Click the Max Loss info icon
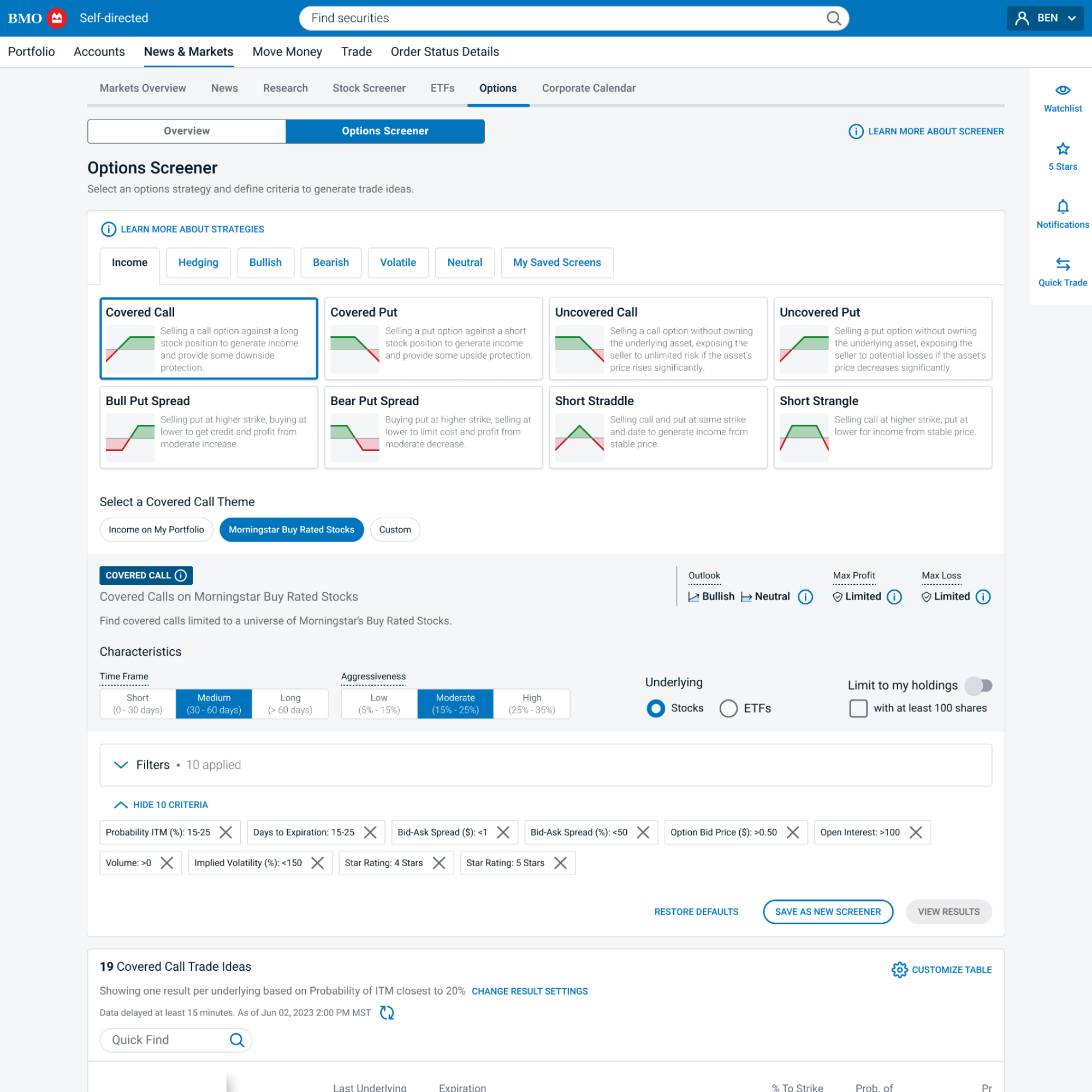1092x1092 pixels. [983, 597]
